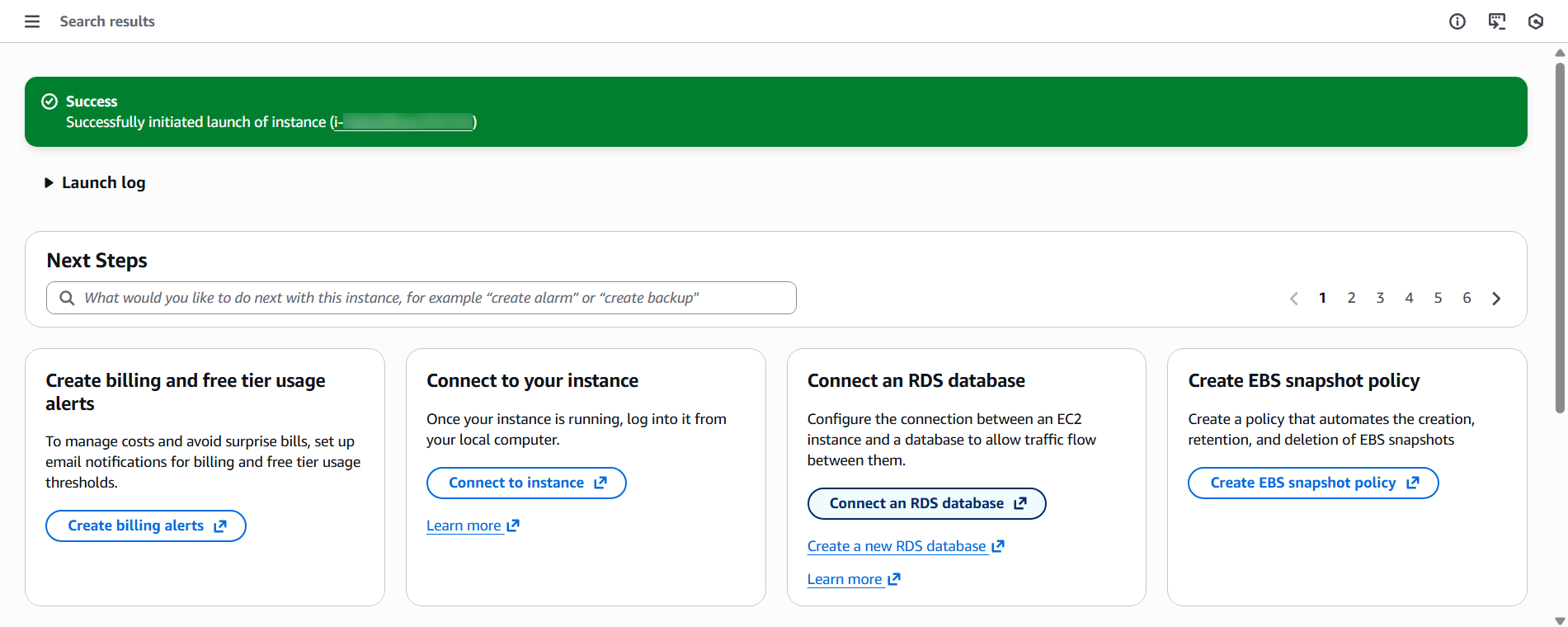Click external link icon beside Create a new RDS database
Image resolution: width=1568 pixels, height=627 pixels.
[x=998, y=546]
